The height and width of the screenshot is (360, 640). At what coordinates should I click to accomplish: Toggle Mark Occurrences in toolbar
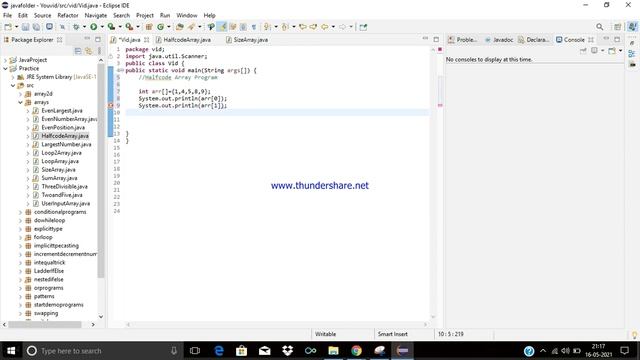point(222,27)
